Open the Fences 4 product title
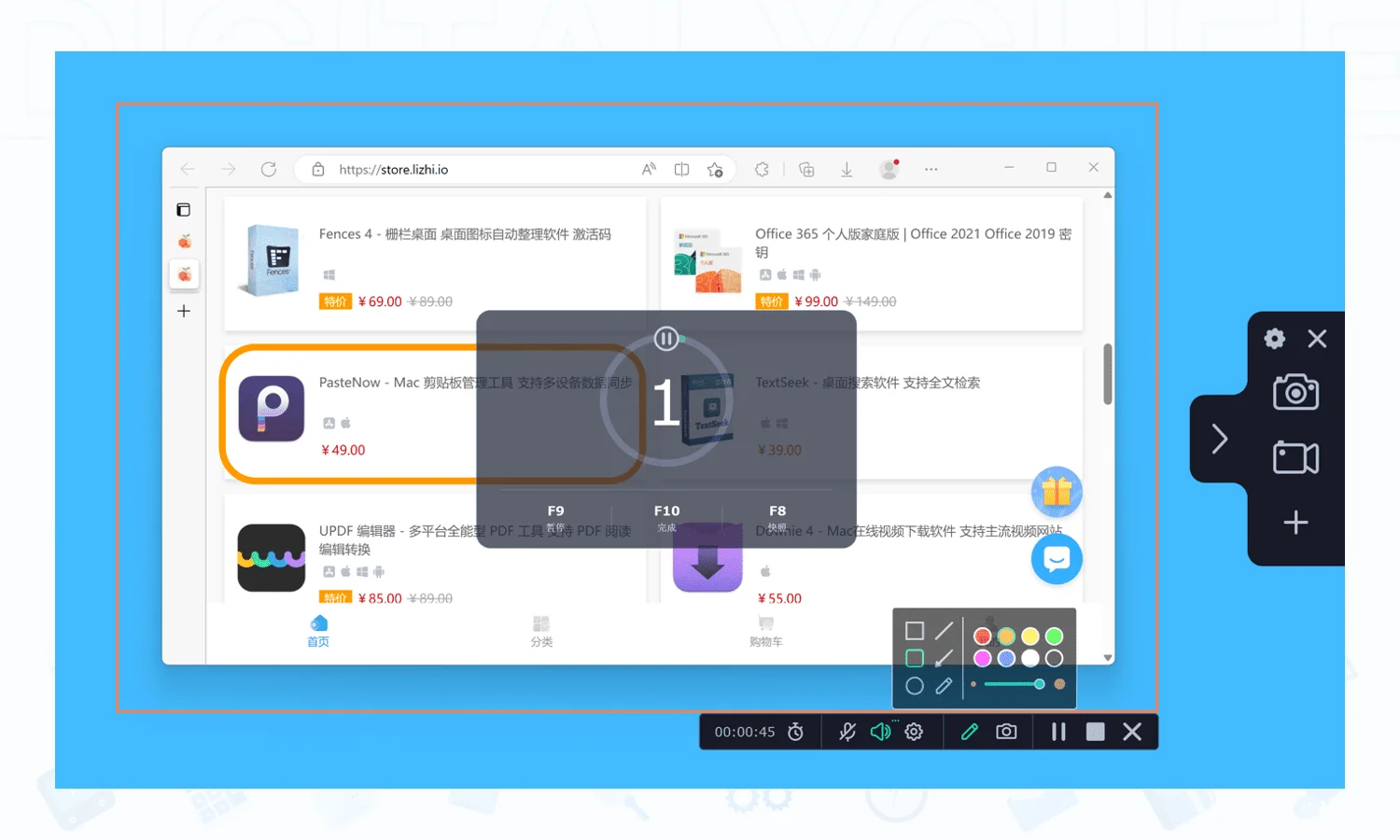The image size is (1400, 840). tap(465, 234)
